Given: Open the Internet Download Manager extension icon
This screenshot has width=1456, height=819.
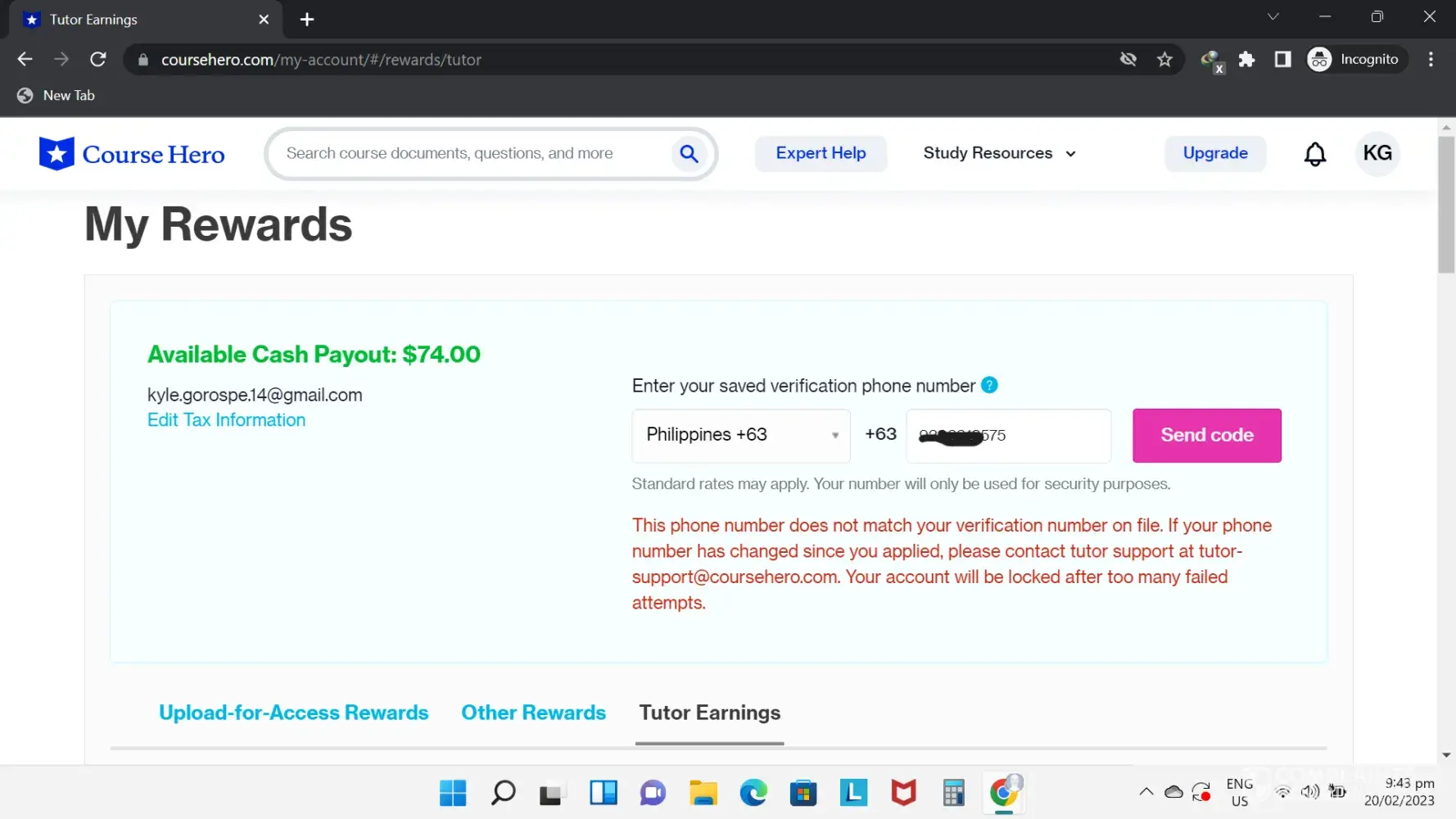Looking at the screenshot, I should [x=1211, y=60].
